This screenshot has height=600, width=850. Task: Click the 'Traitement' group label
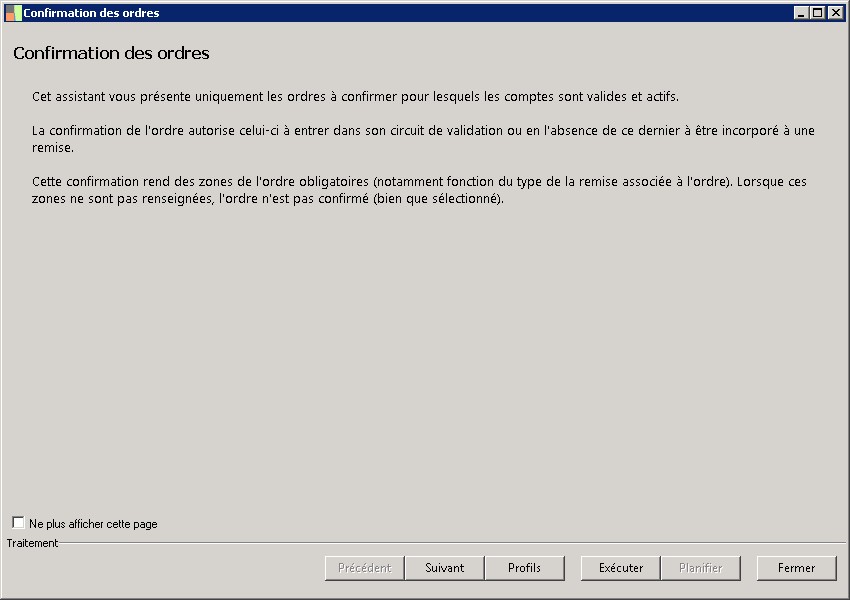[x=32, y=543]
